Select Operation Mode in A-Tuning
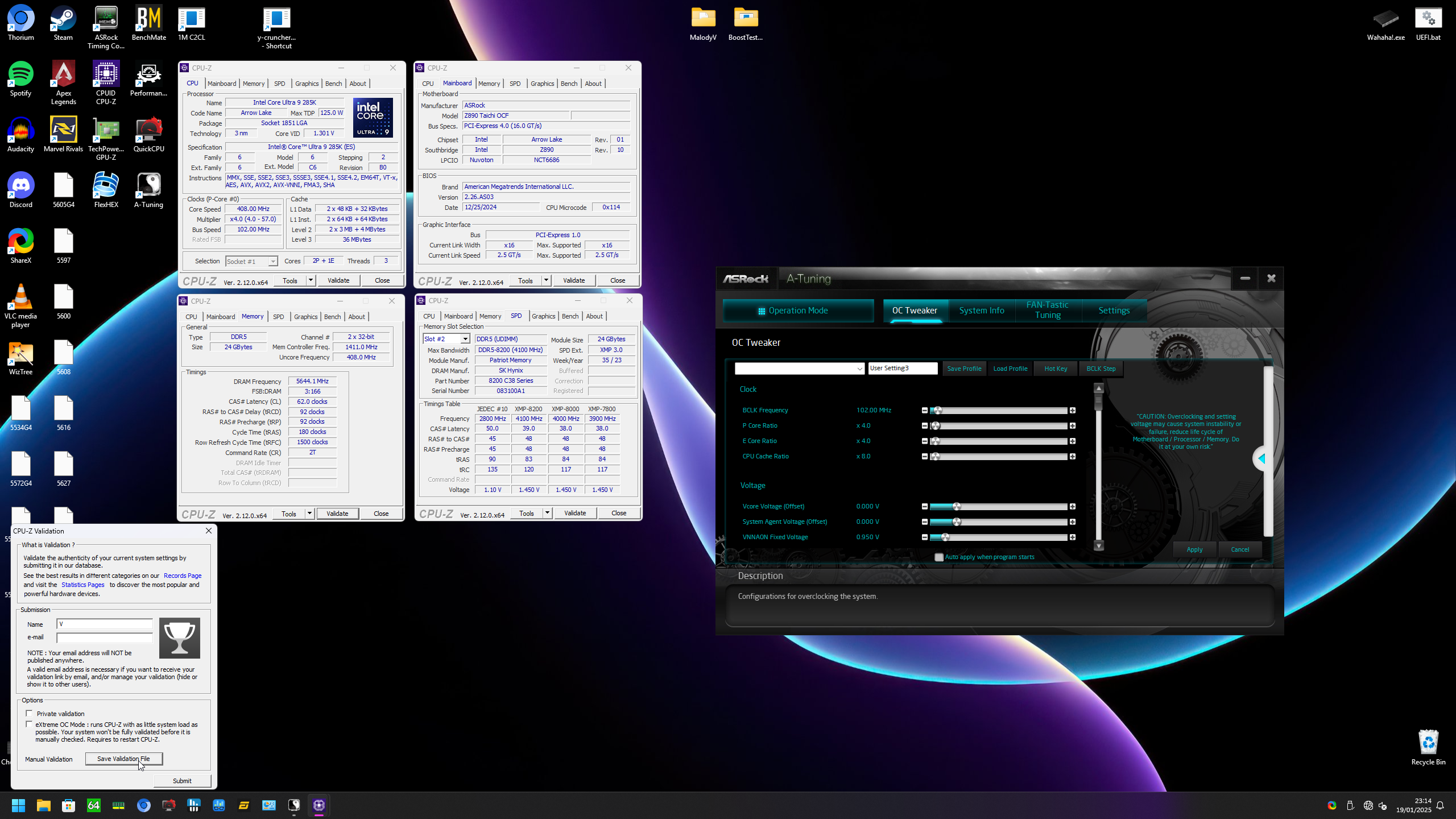 [x=798, y=311]
